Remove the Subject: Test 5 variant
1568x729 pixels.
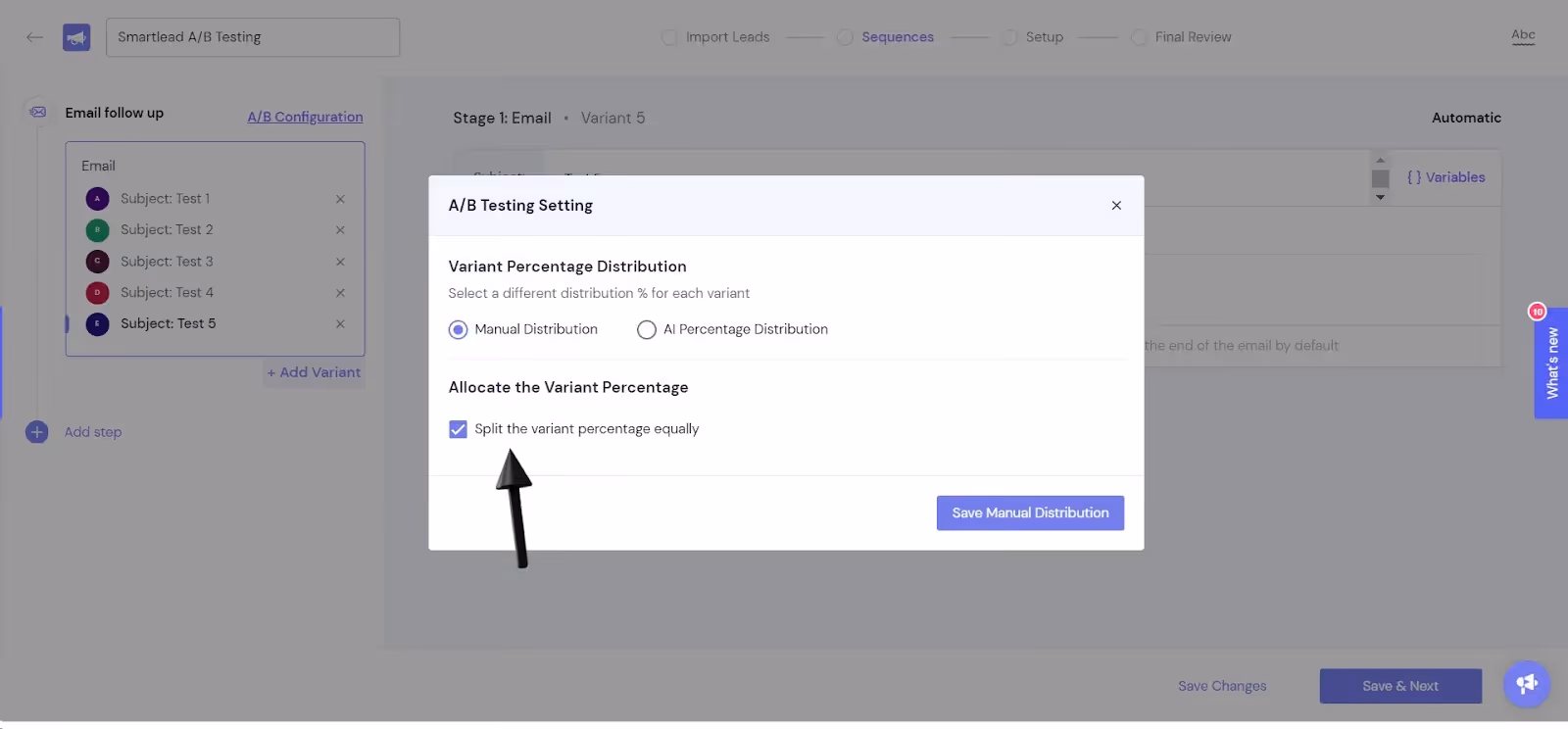340,324
